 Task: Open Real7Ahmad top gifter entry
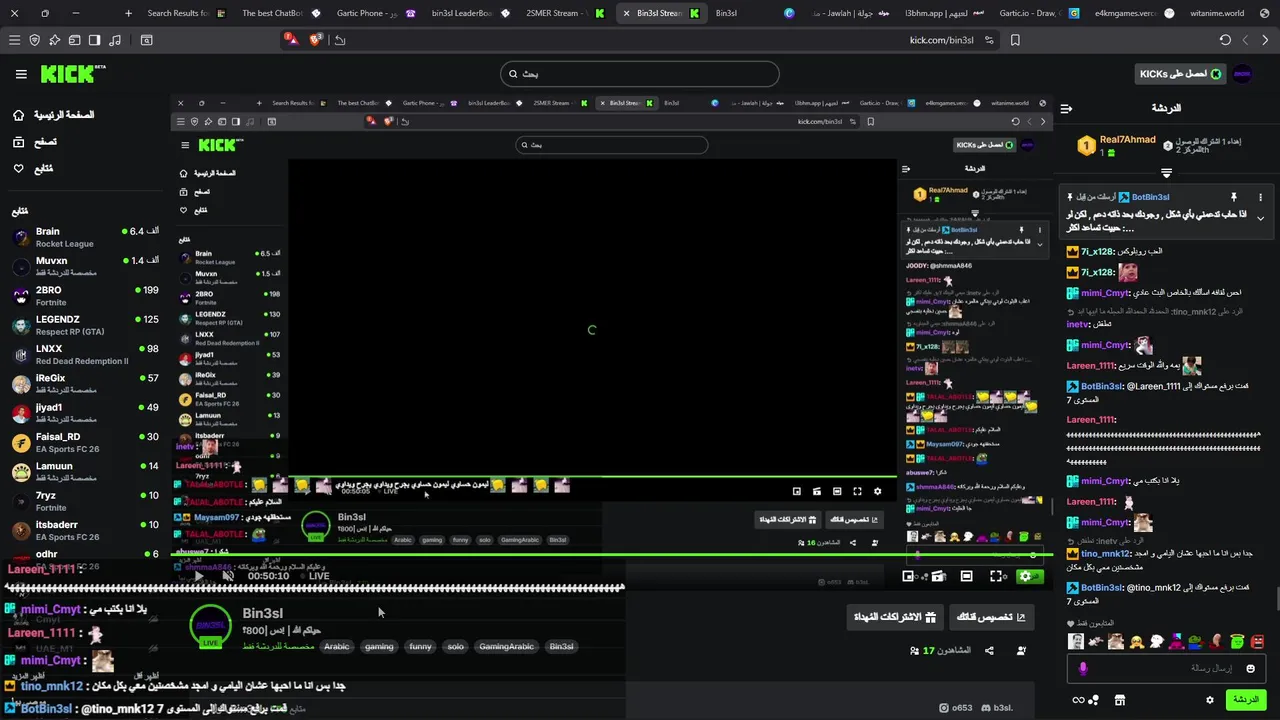[1116, 146]
